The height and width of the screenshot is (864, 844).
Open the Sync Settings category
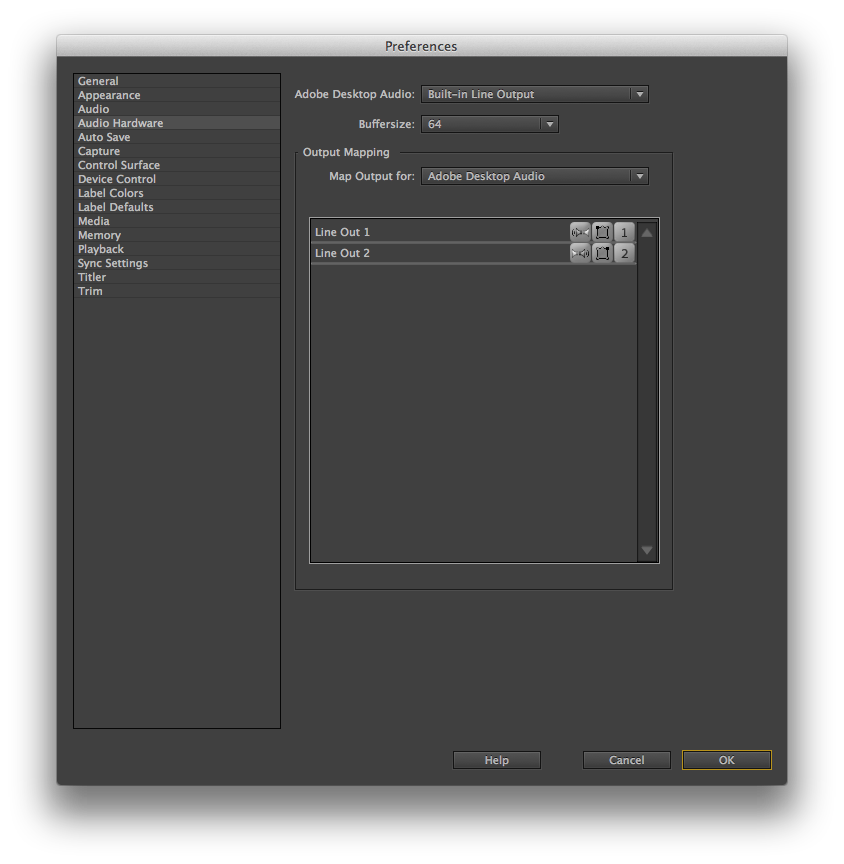pos(177,263)
